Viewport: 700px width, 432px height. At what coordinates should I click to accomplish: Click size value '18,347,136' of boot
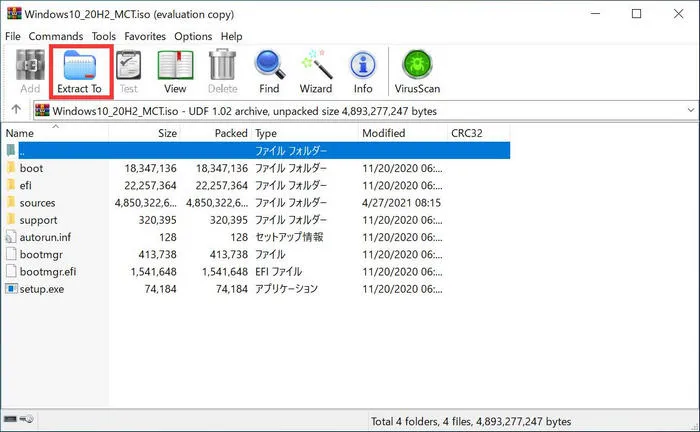(150, 168)
